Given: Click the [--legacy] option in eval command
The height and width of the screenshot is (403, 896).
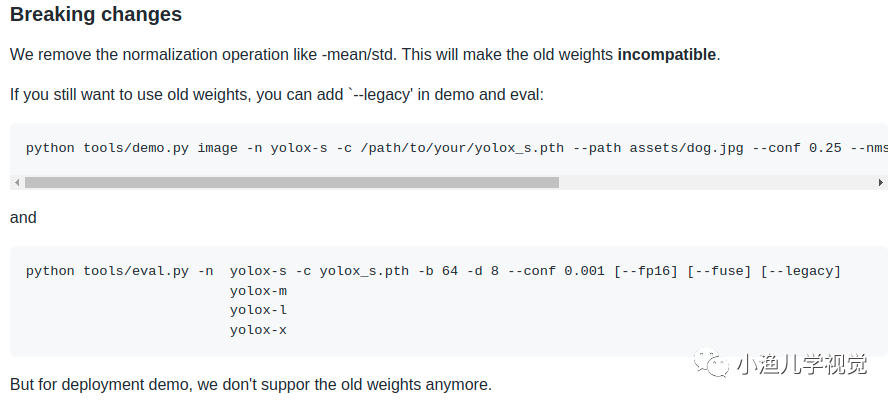Looking at the screenshot, I should tap(801, 271).
